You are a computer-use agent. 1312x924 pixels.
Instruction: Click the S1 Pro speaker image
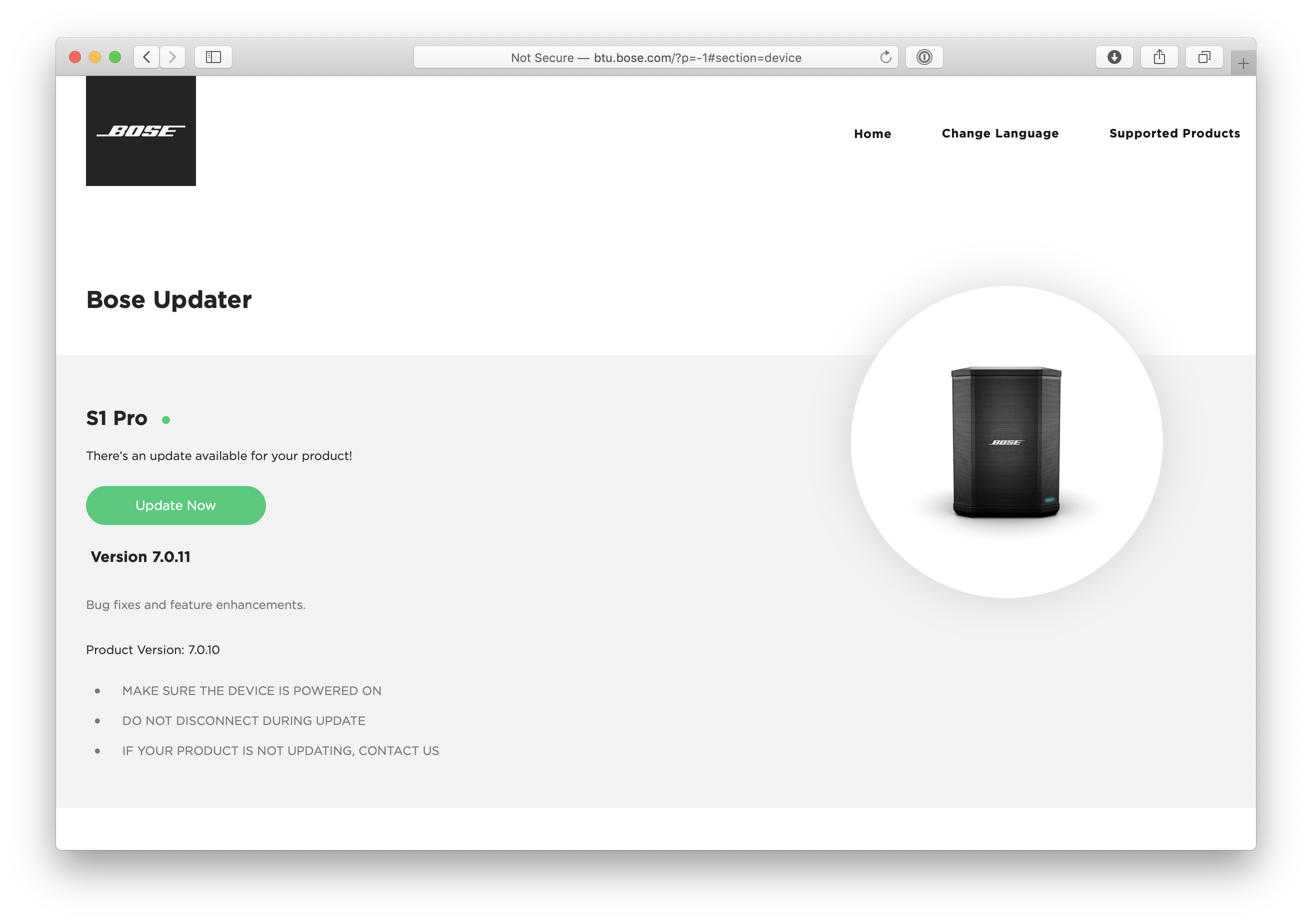click(1005, 441)
